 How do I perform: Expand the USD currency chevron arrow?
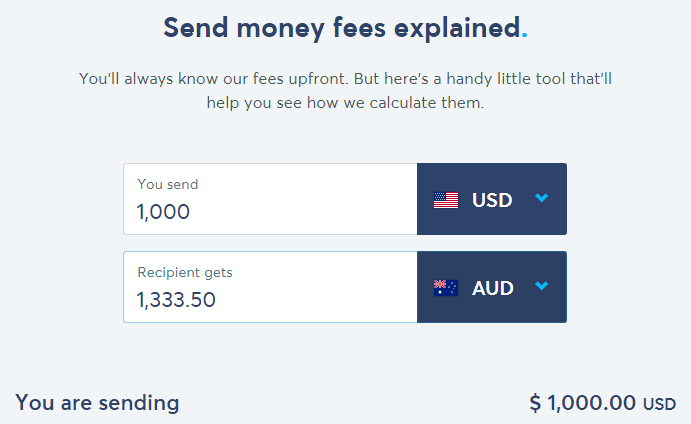click(542, 198)
